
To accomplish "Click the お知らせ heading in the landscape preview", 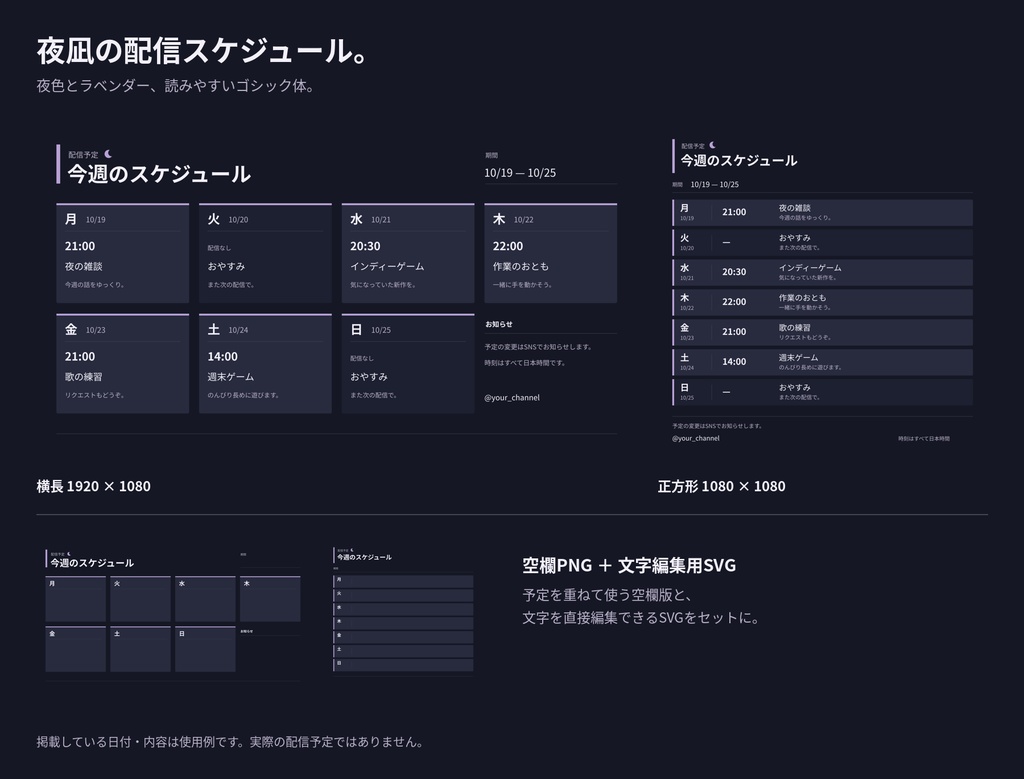I will click(499, 324).
